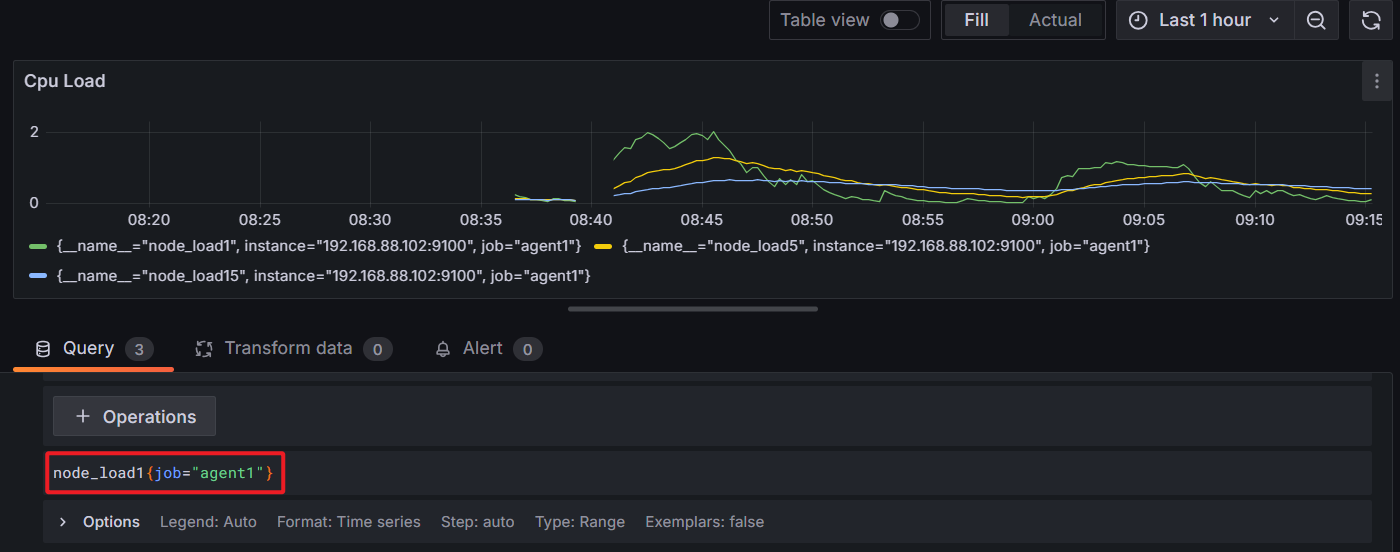The image size is (1400, 552).
Task: Select the node_load15 legend label
Action: tap(324, 275)
